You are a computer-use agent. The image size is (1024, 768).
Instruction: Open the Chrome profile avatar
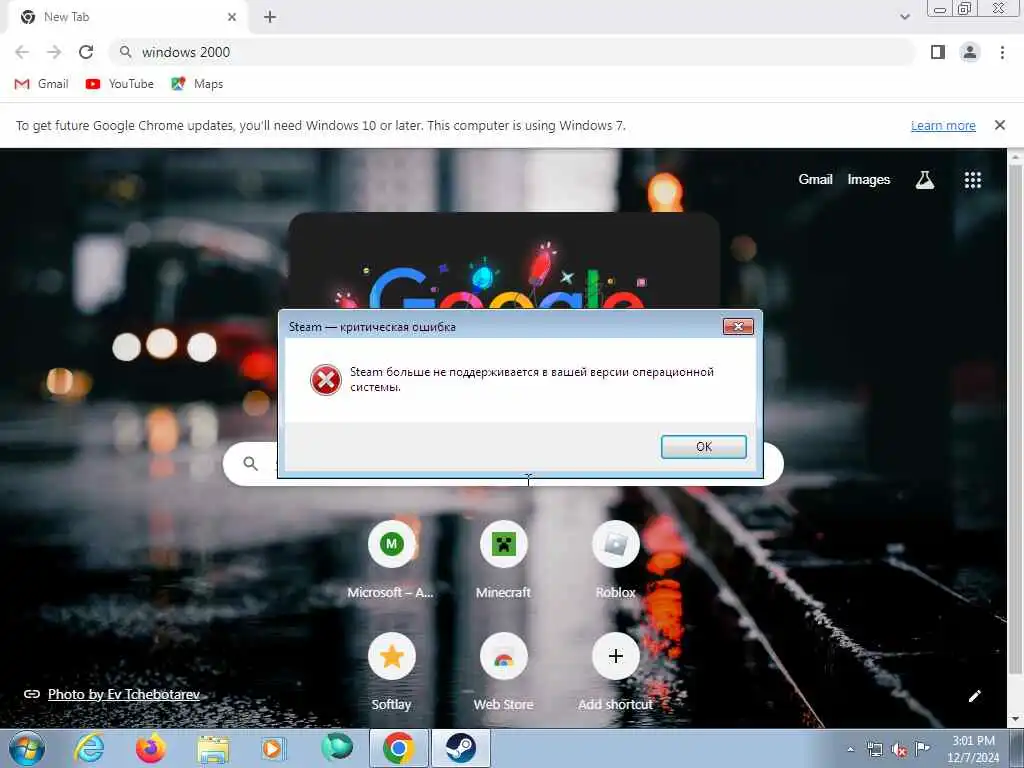970,52
